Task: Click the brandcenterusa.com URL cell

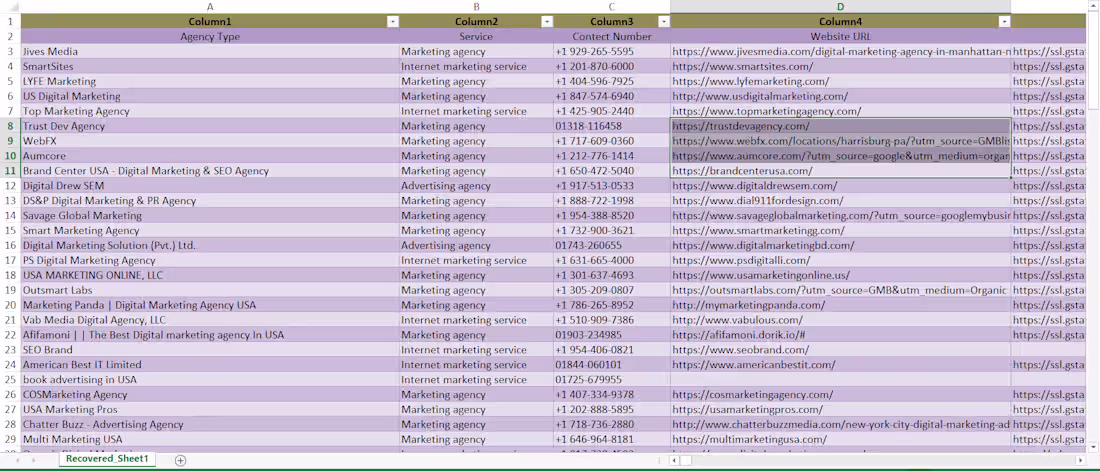Action: point(840,171)
